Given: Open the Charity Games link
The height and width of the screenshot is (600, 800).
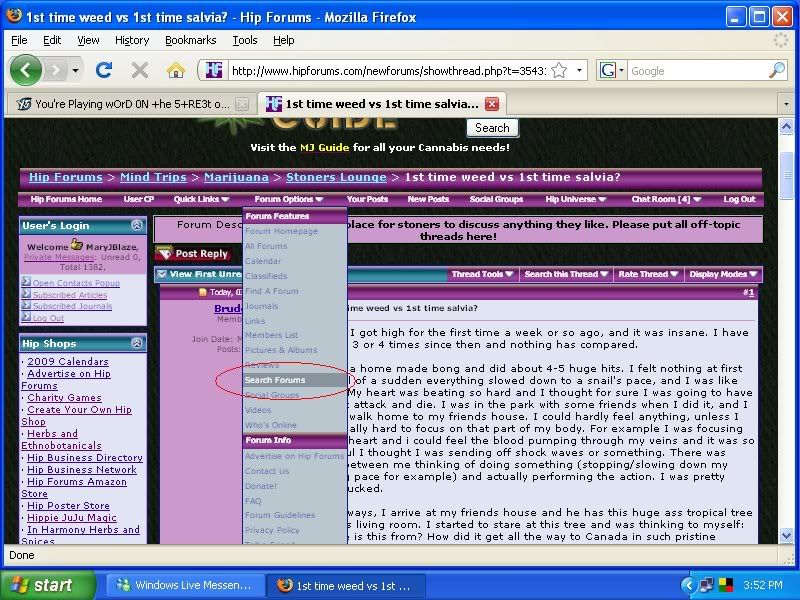Looking at the screenshot, I should point(64,398).
